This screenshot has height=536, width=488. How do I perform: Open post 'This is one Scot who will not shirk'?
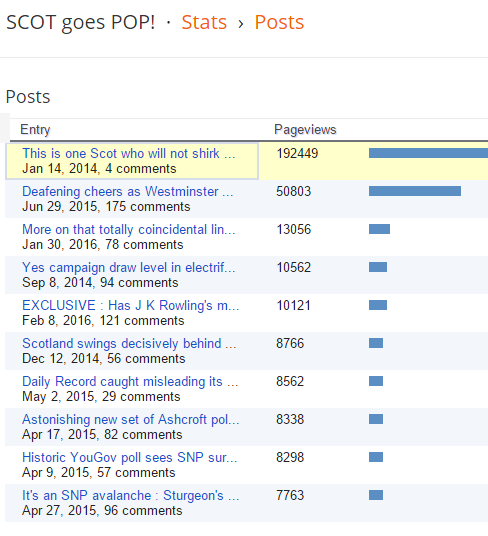(129, 153)
